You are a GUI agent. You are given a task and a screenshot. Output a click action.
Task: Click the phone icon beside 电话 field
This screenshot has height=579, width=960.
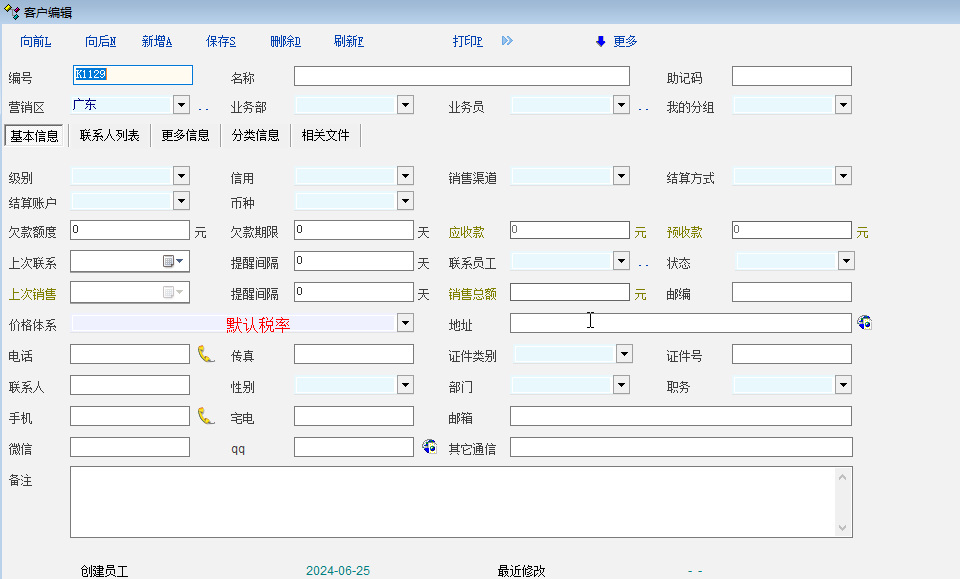tap(206, 354)
